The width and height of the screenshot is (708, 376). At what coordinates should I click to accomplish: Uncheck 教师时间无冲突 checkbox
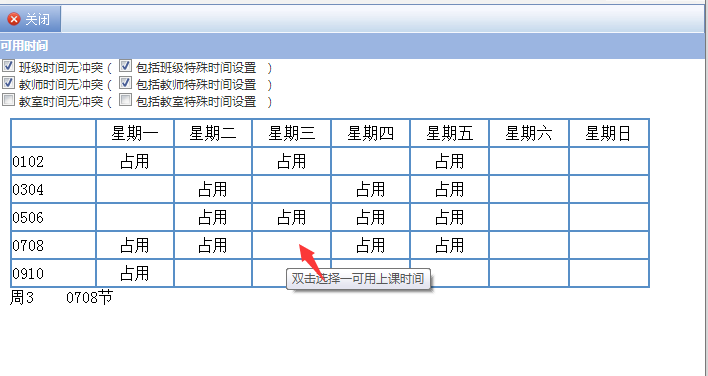click(8, 83)
